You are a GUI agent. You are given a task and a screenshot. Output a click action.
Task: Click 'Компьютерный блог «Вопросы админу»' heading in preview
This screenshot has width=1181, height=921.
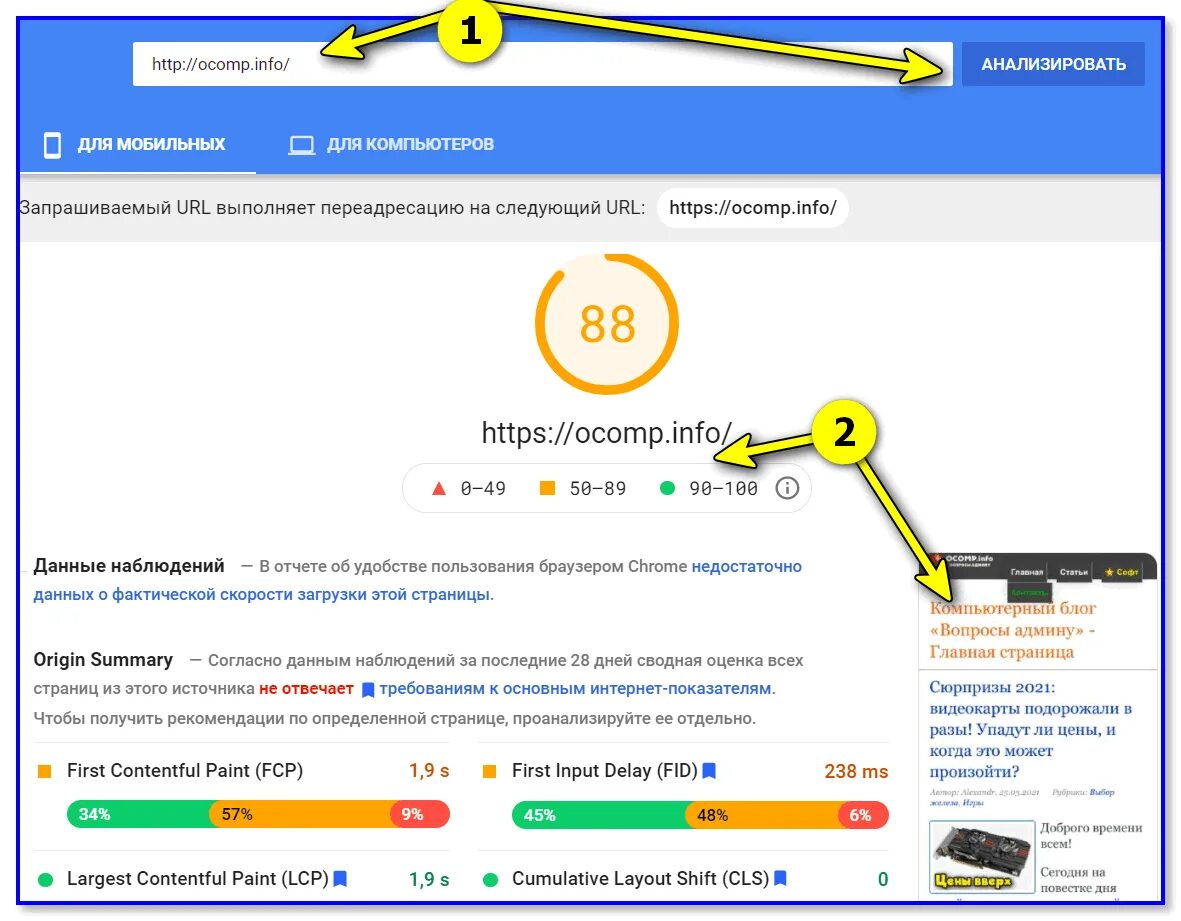[1012, 630]
